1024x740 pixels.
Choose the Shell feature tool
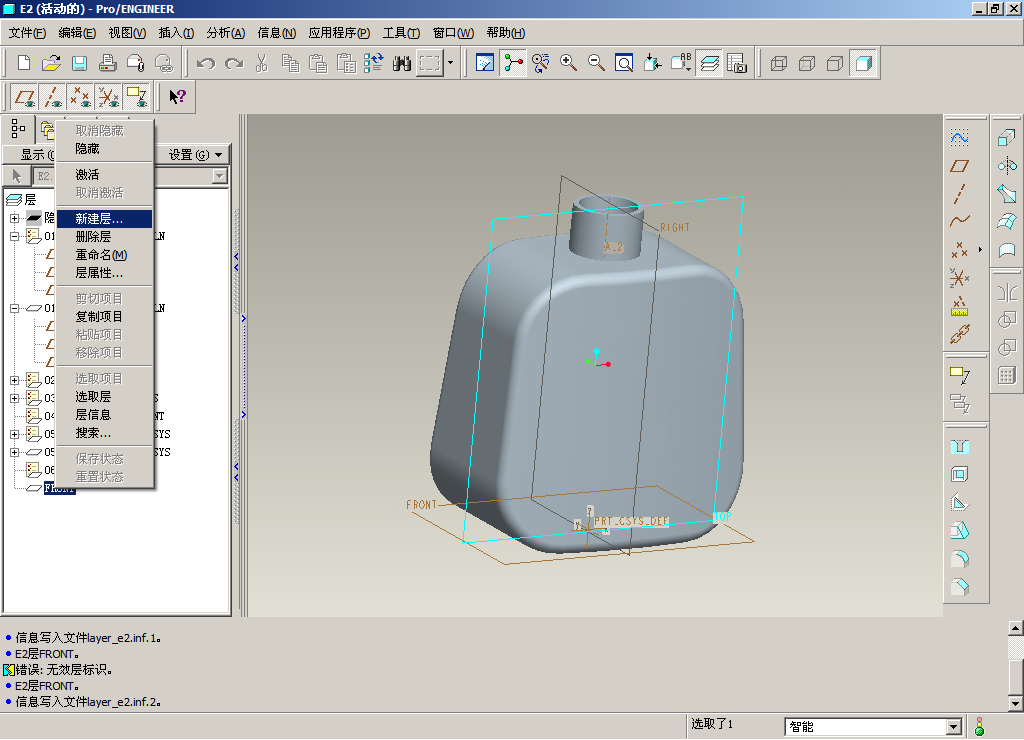[x=959, y=474]
